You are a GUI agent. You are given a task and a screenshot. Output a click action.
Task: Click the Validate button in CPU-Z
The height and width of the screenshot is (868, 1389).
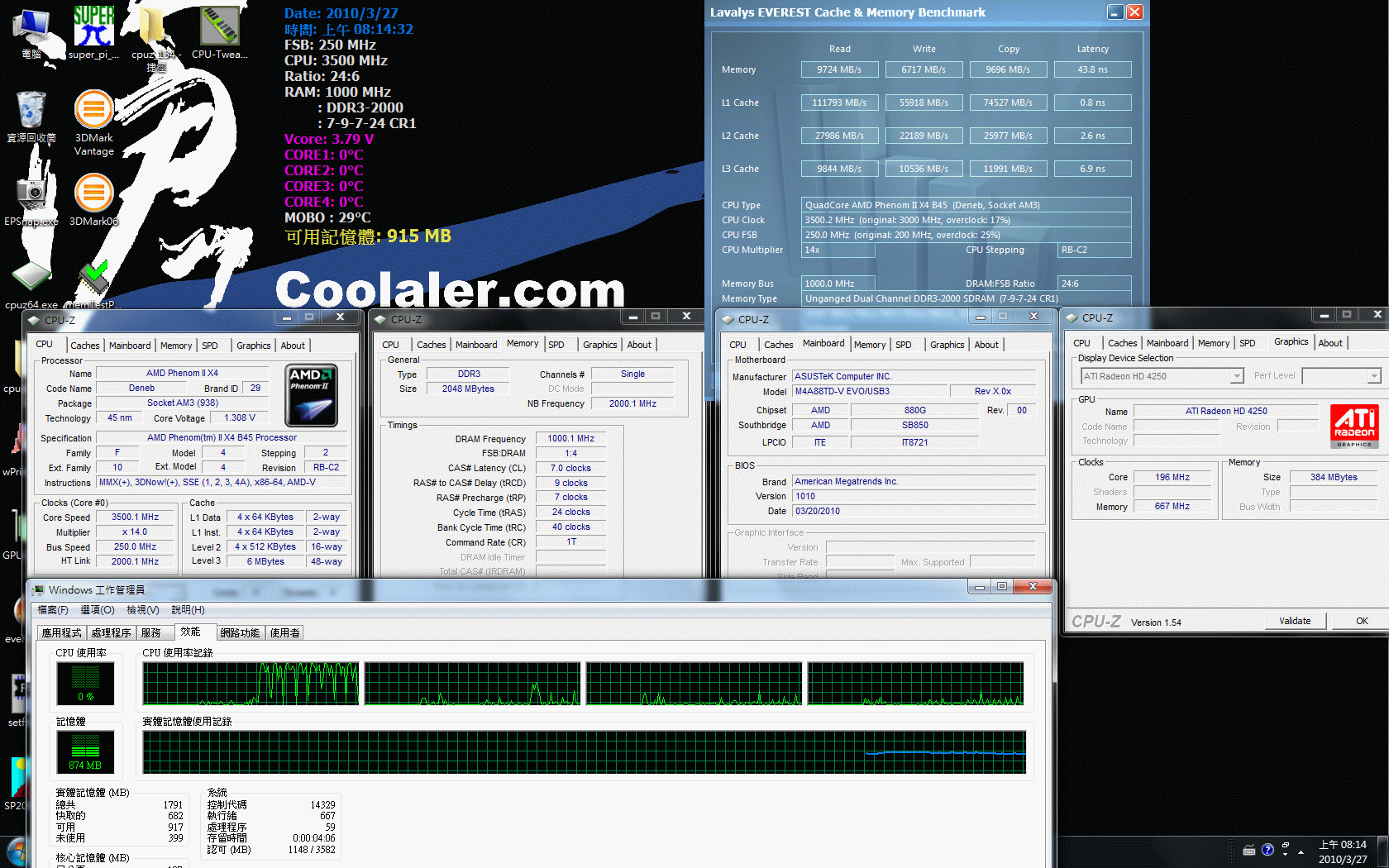(1295, 621)
